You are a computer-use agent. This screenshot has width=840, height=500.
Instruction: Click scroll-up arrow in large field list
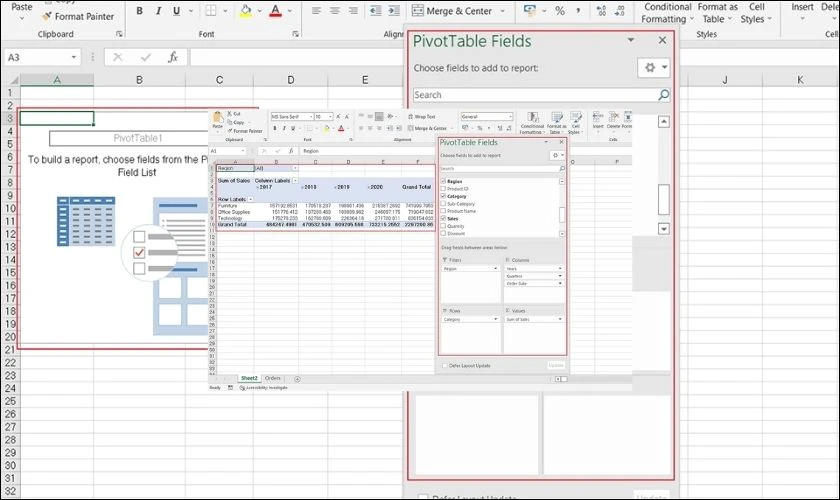click(x=663, y=122)
